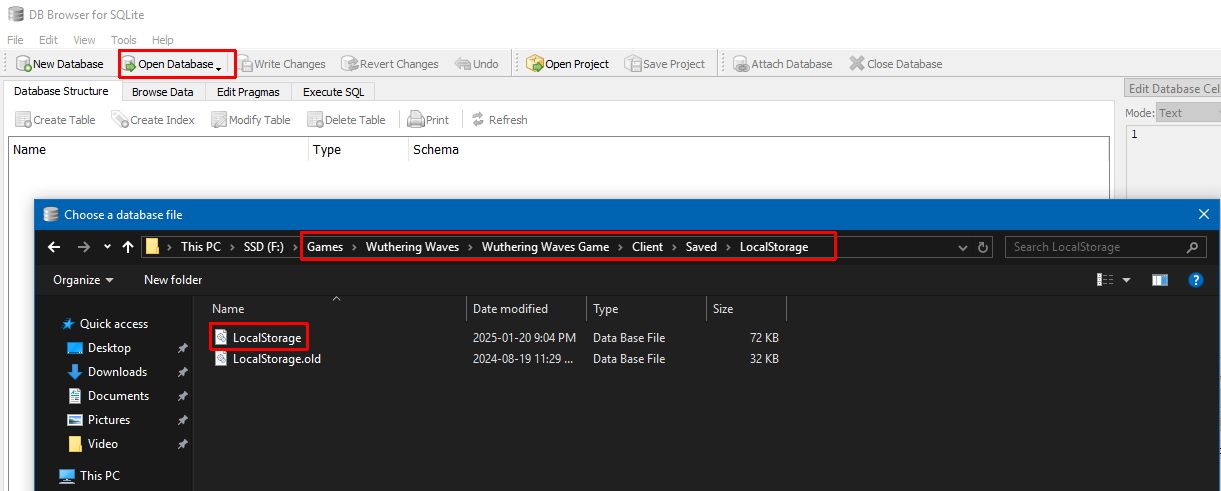Click the change view icon
The width and height of the screenshot is (1221, 491).
click(1104, 280)
